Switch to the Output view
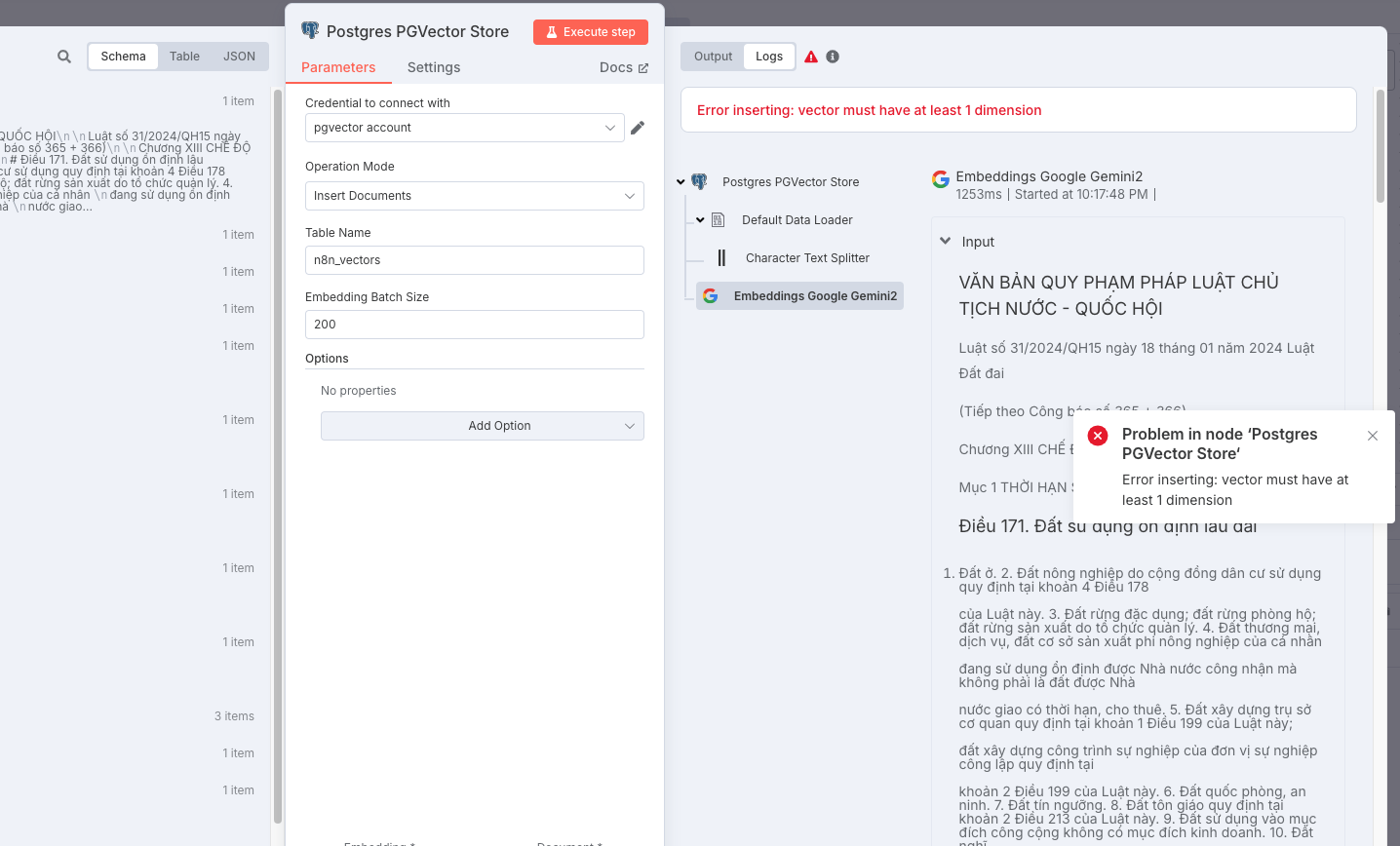The image size is (1400, 846). 713,57
